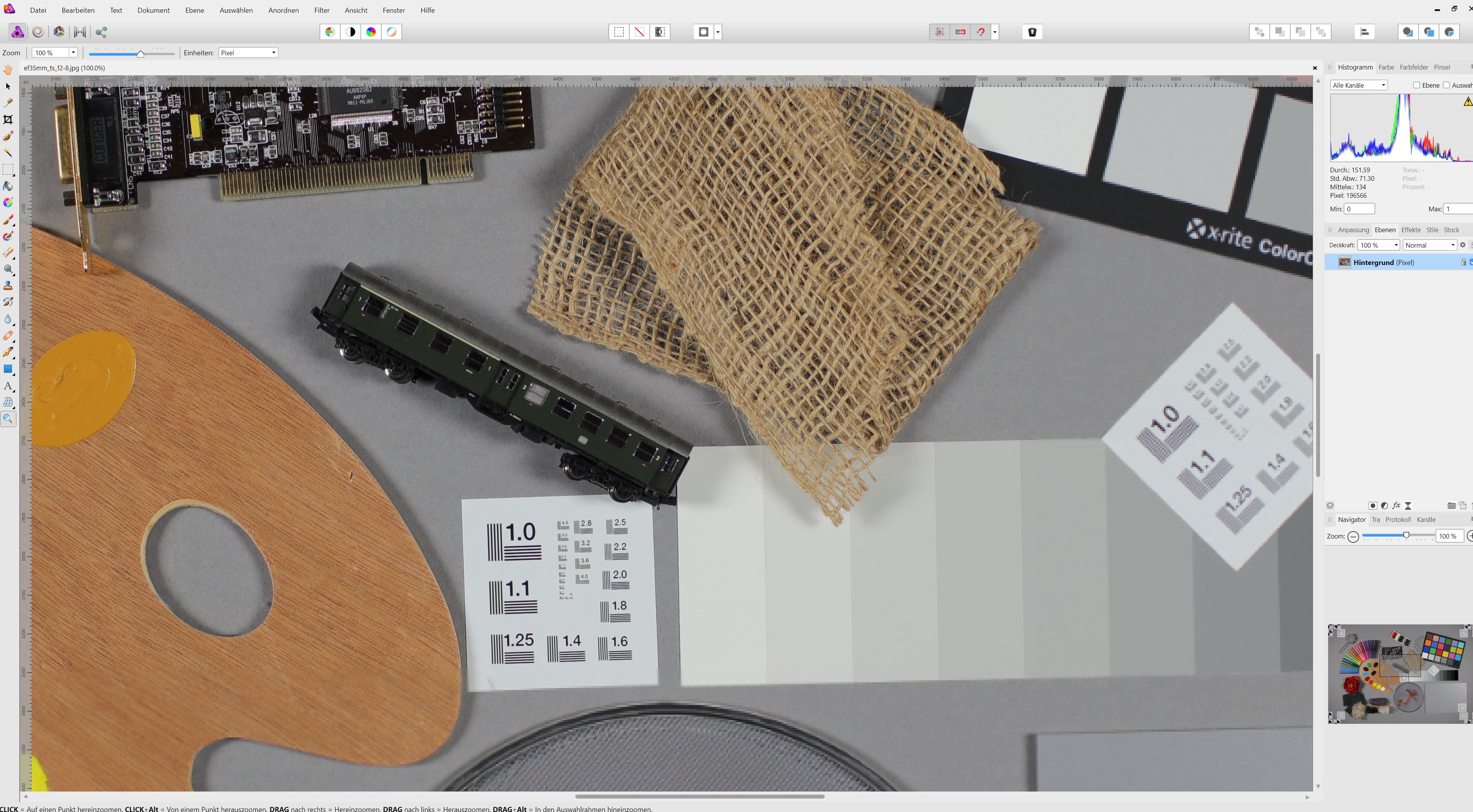
Task: Enable the Ebene checkbox in Histogramm
Action: (x=1416, y=85)
